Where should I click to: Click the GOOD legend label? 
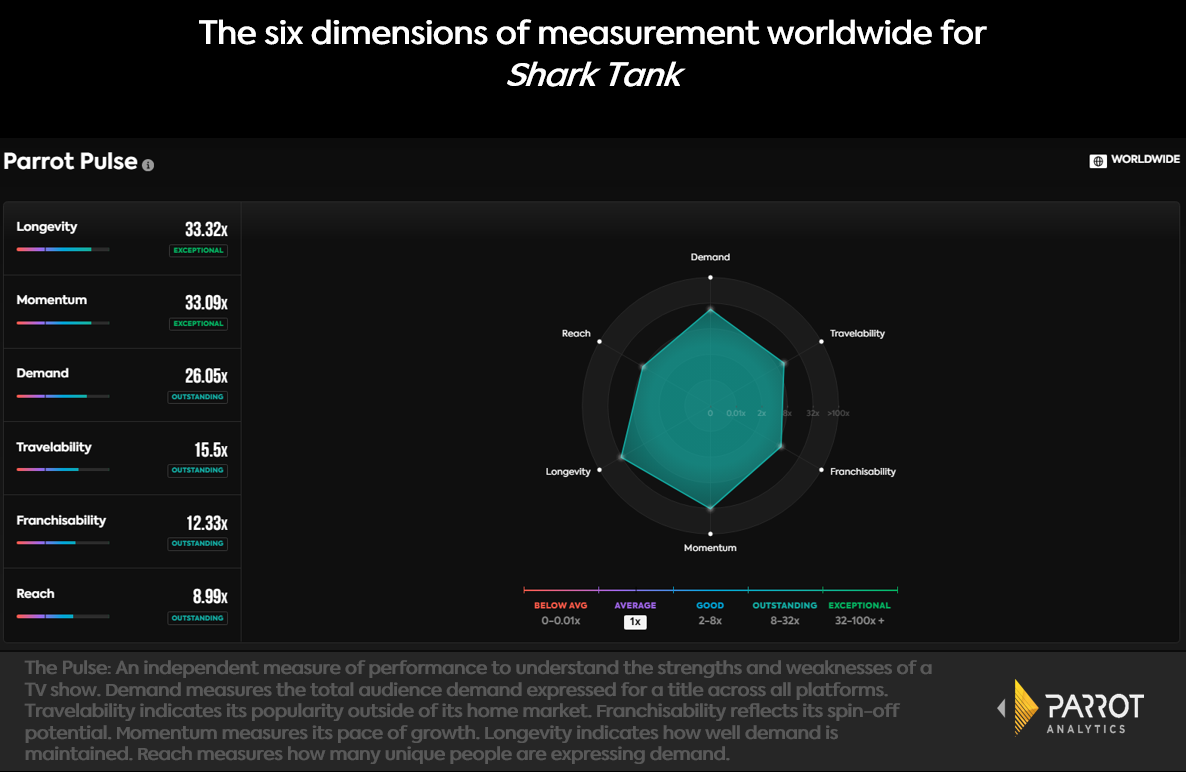710,606
